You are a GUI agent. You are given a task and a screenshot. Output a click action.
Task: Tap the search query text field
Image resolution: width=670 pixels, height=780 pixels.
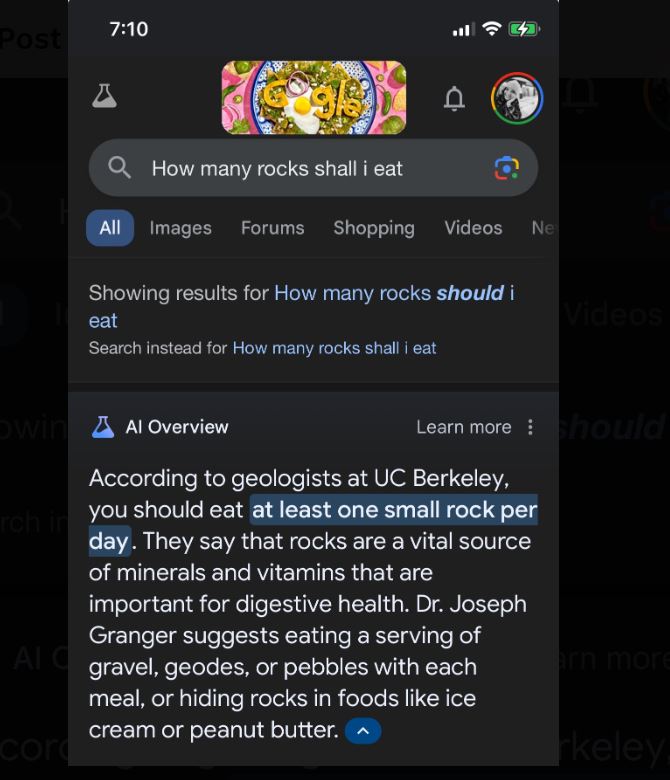(x=300, y=168)
